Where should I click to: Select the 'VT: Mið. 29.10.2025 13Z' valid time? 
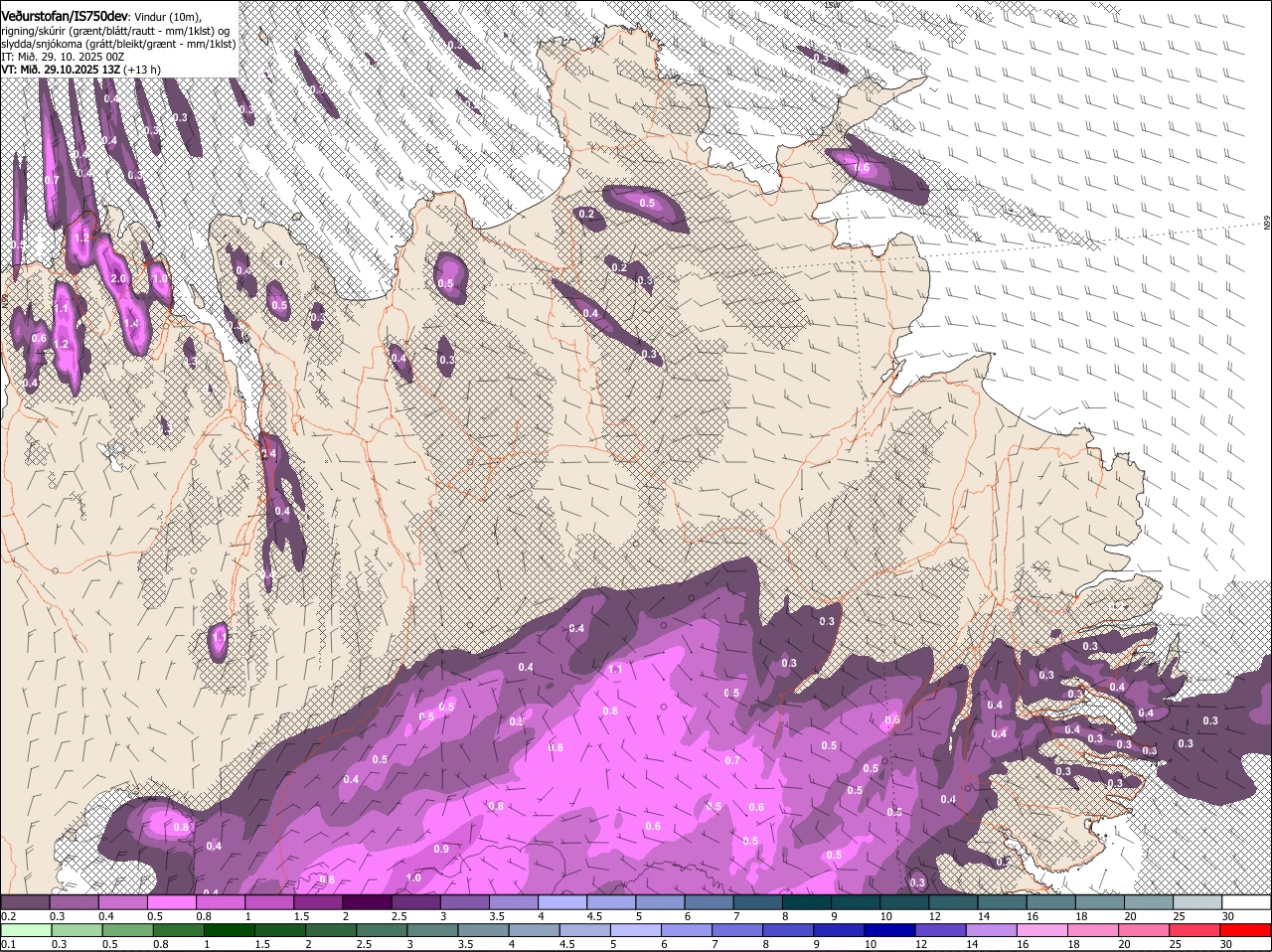(x=62, y=70)
